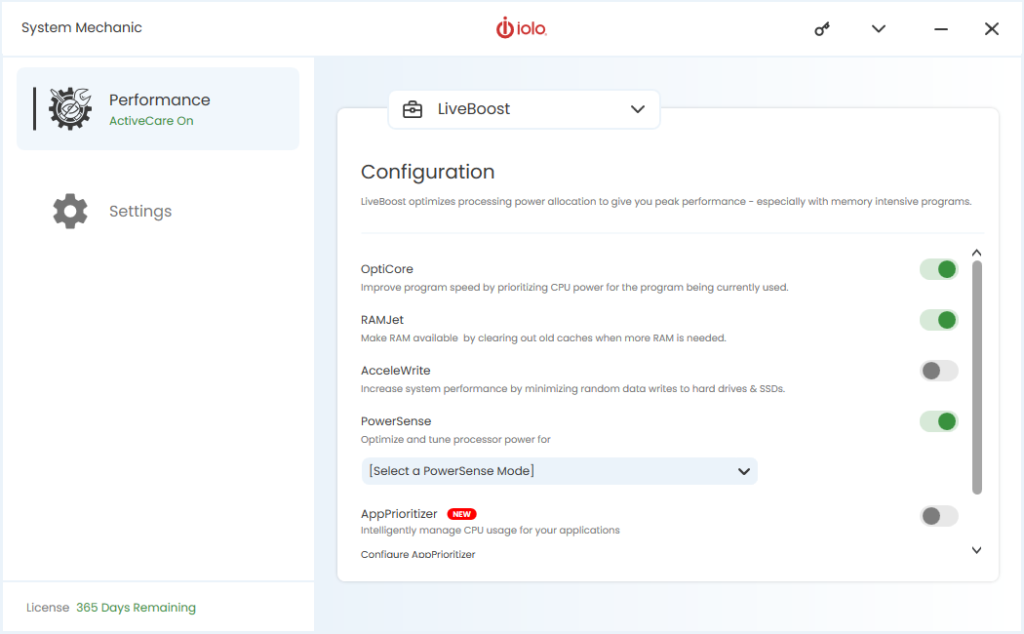Click the Performance gear-wrench icon
Screen dimensions: 1024x634
pos(70,108)
